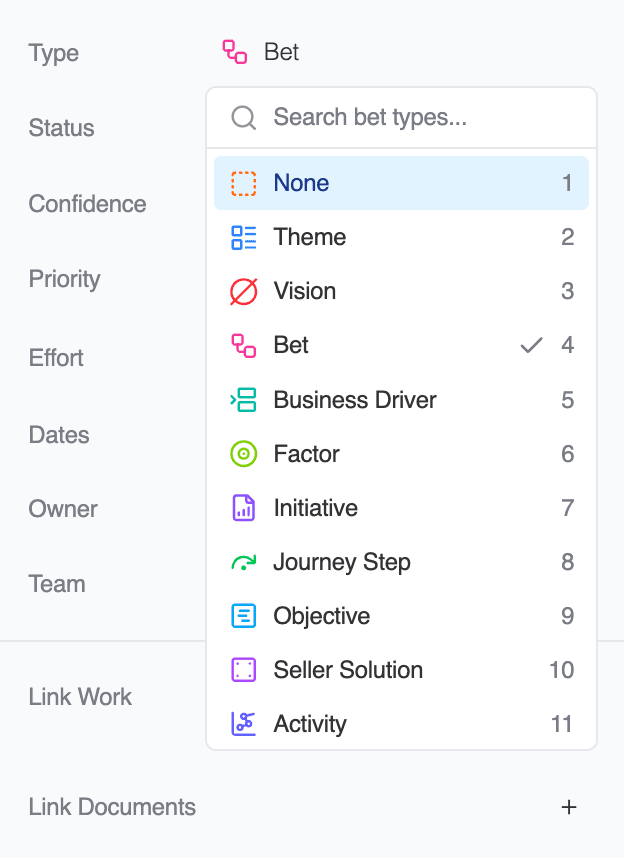Click the blue Theme list icon

tap(244, 238)
